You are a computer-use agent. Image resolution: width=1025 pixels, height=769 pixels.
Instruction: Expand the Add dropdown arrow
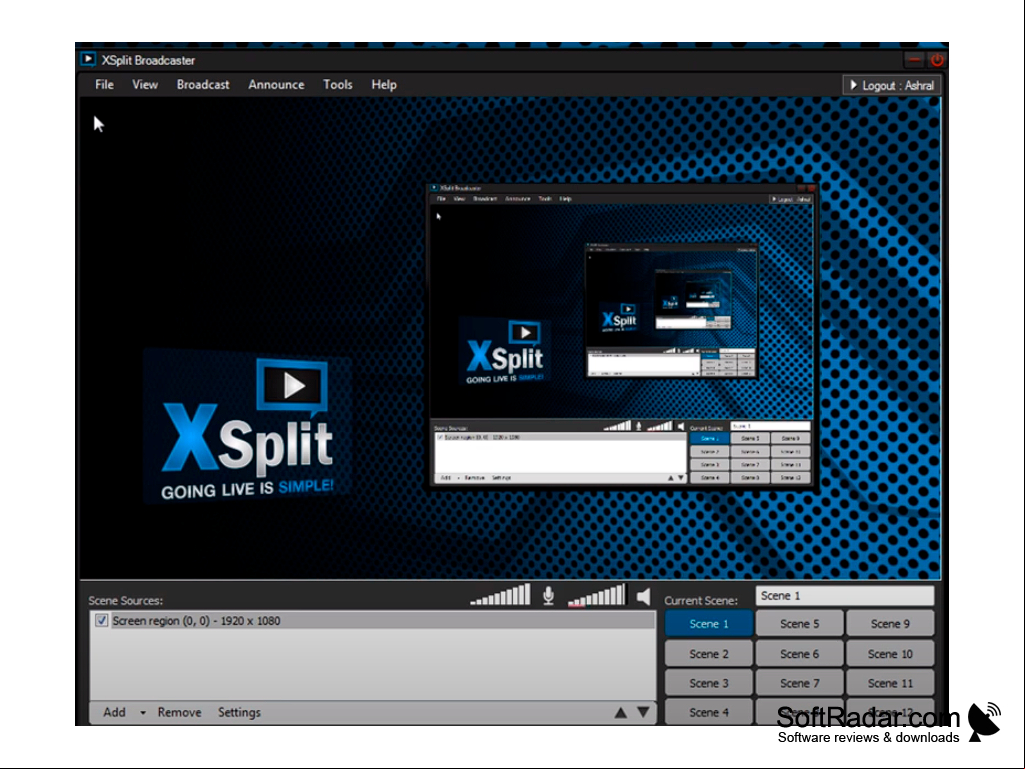point(143,713)
